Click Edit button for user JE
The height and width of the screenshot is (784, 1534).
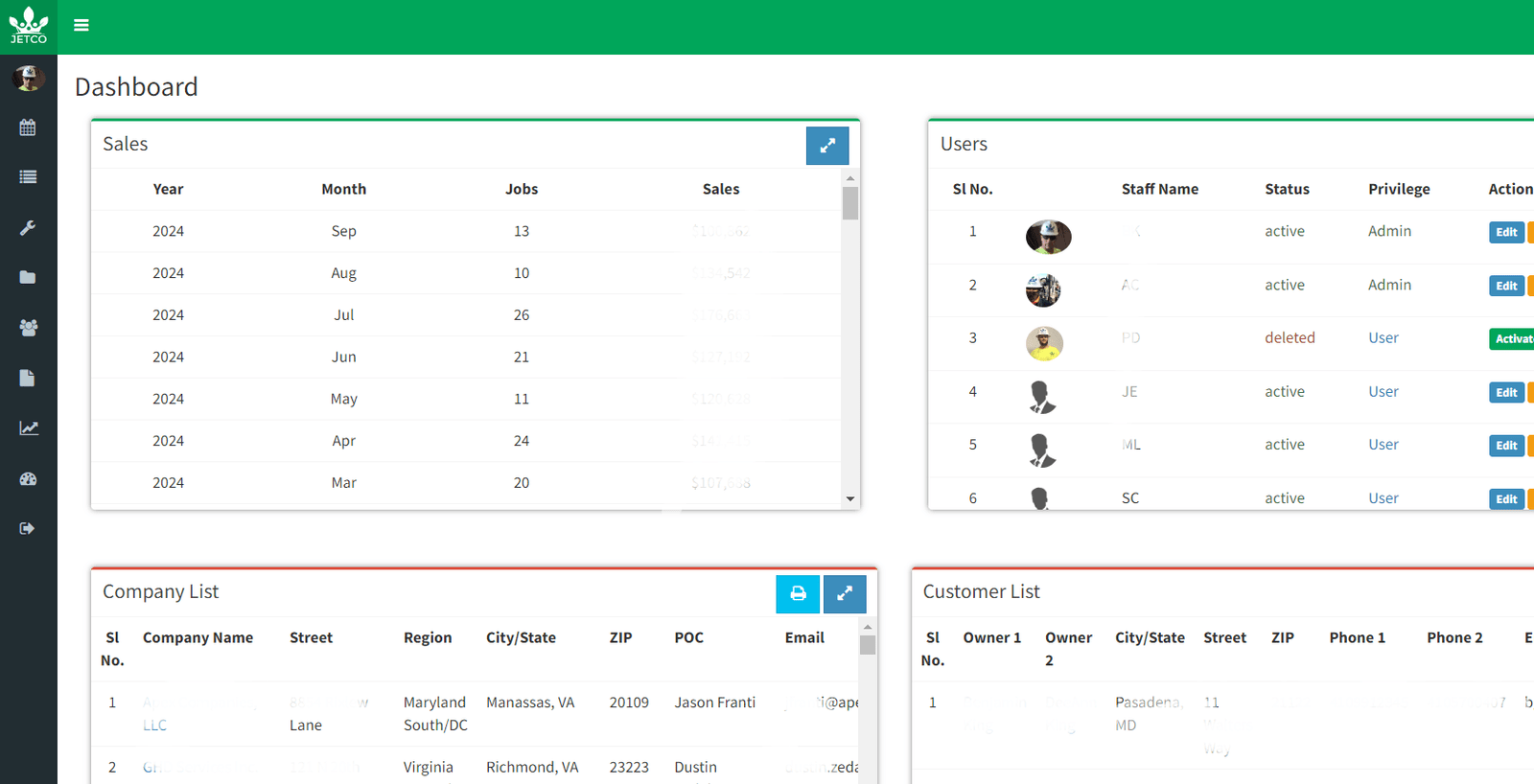coord(1505,392)
